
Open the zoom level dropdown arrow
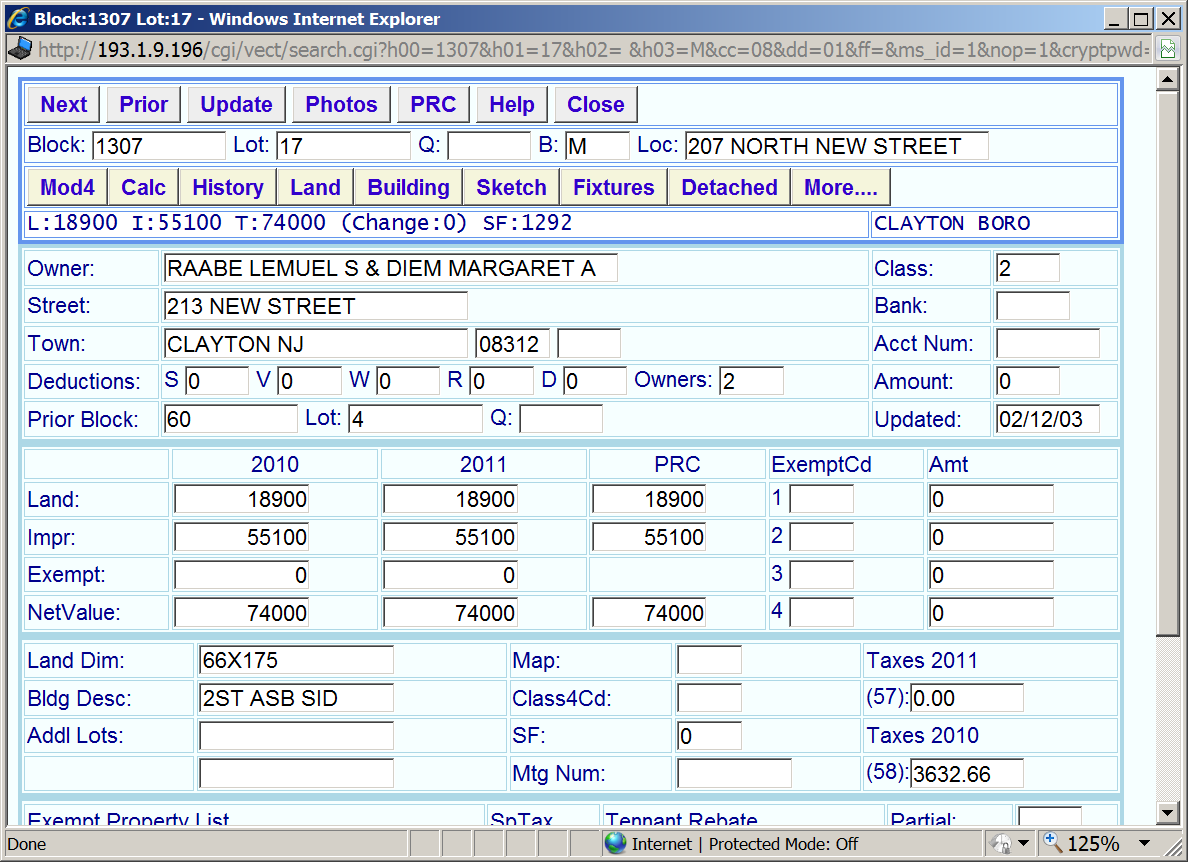click(1145, 844)
